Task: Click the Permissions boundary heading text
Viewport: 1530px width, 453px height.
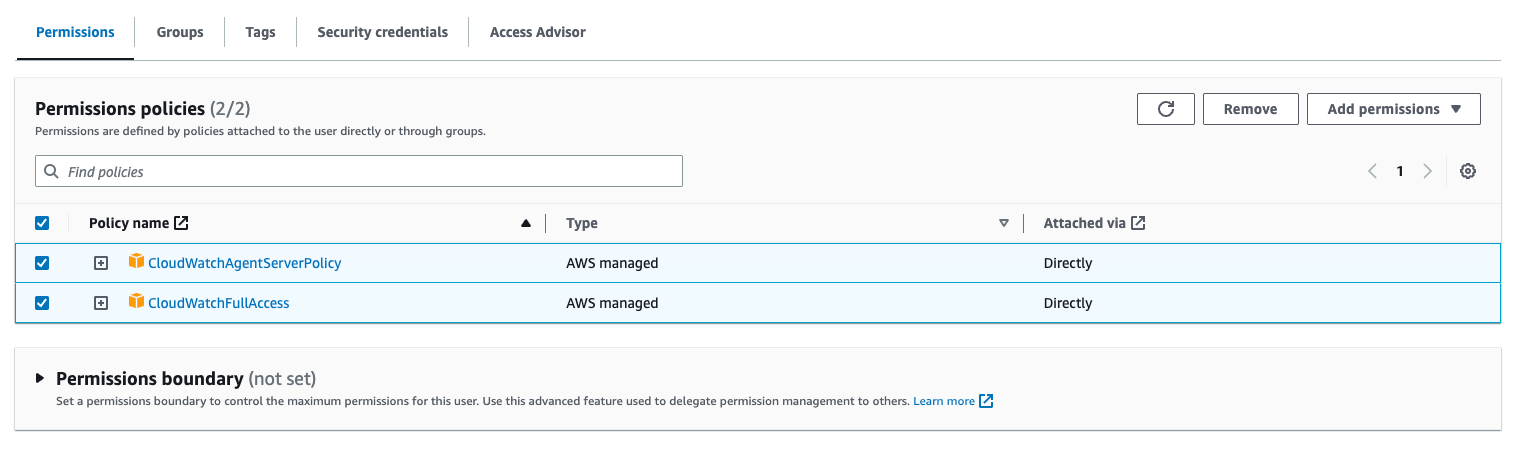Action: click(150, 378)
